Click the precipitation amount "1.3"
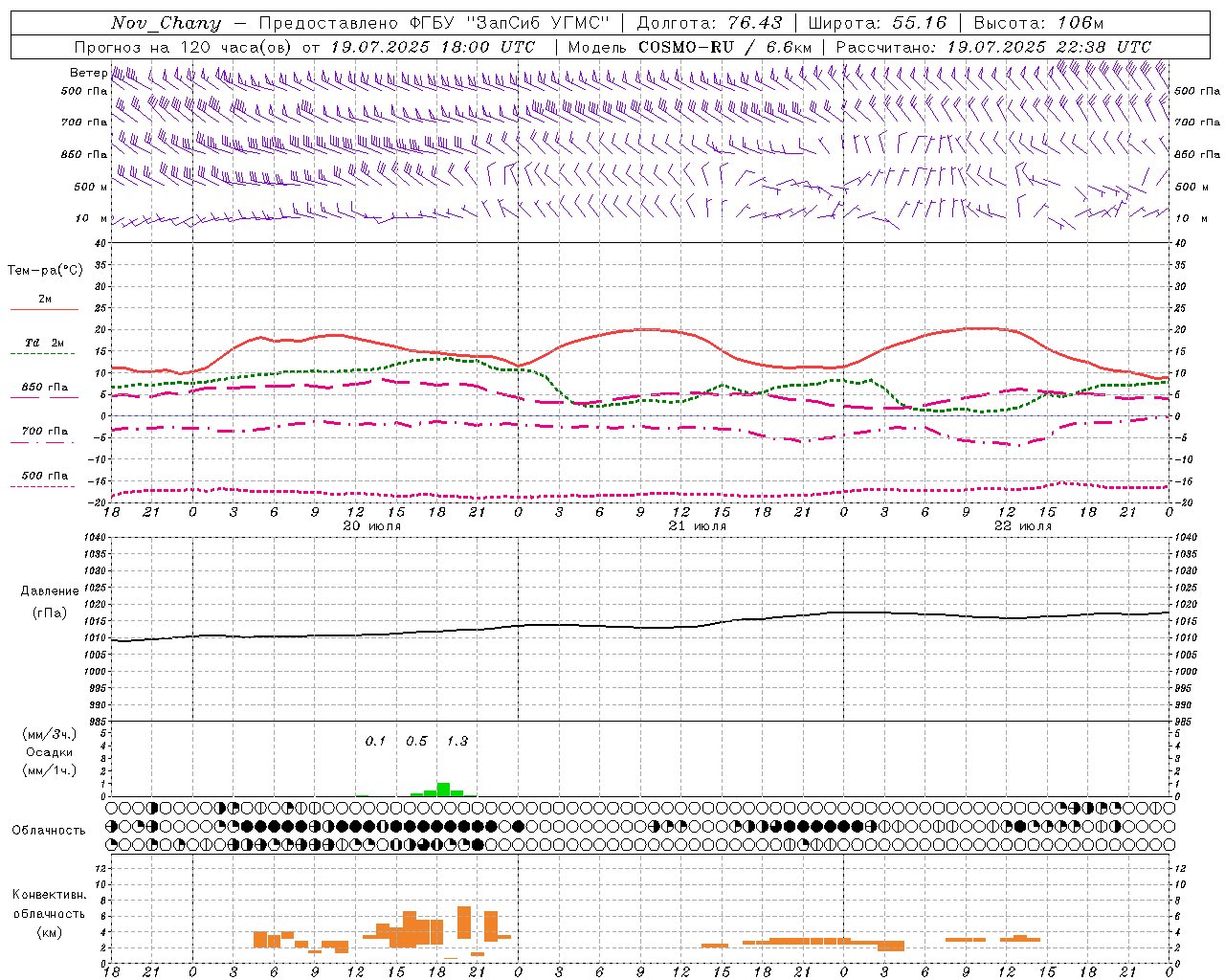 [x=457, y=741]
